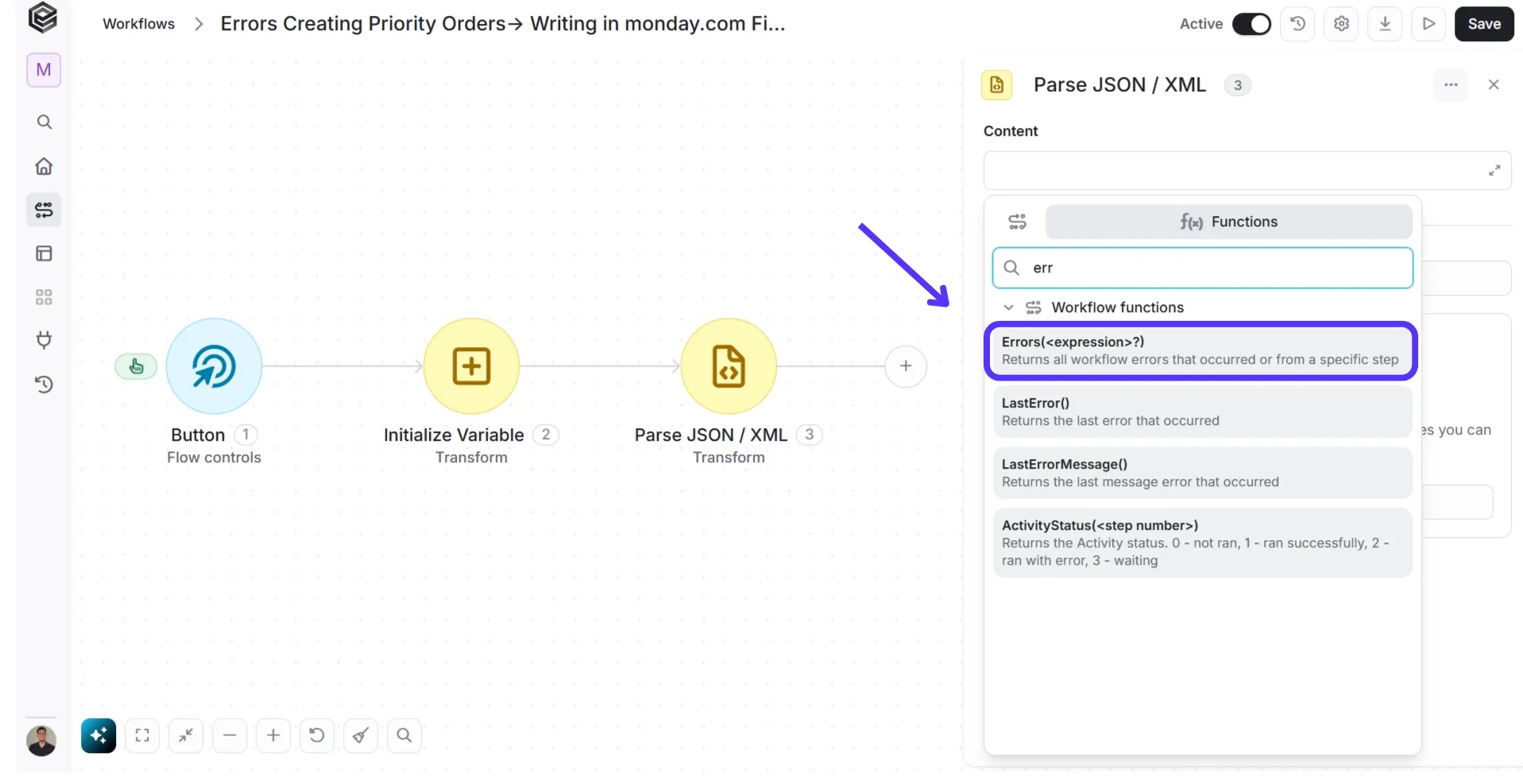Open version history in top bar
This screenshot has height=784, width=1523.
pos(1298,24)
